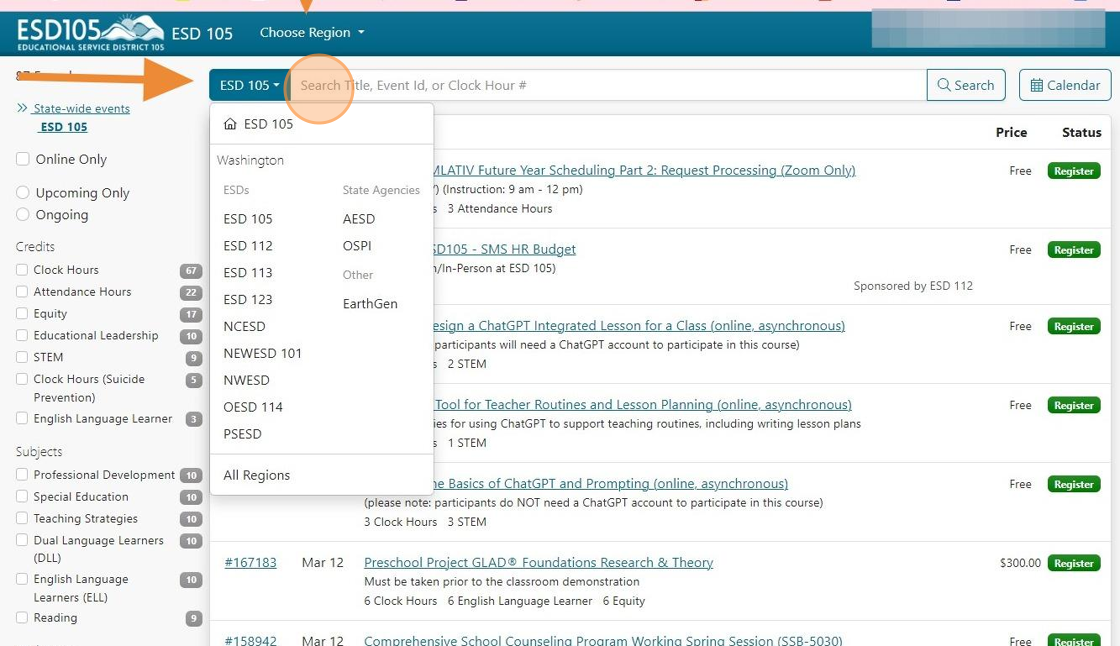Choose PSESD from region list
The width and height of the screenshot is (1120, 646).
click(242, 434)
